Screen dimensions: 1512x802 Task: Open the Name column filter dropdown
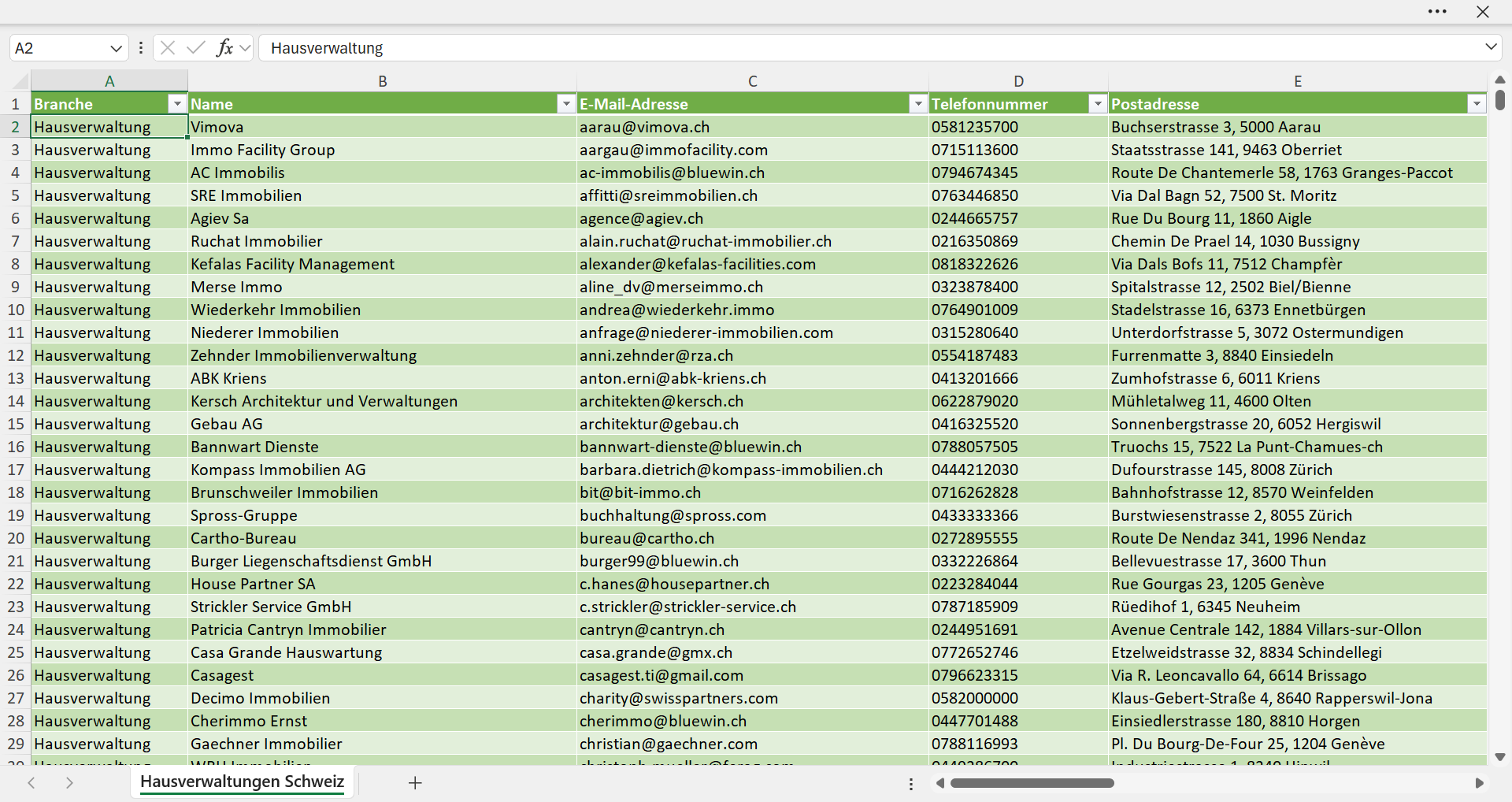[x=566, y=104]
